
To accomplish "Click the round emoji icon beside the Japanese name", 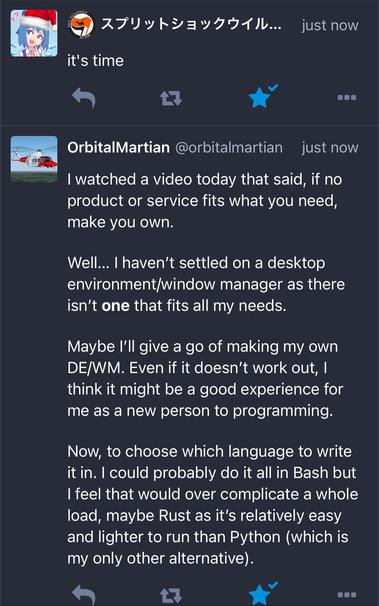I will pos(81,25).
